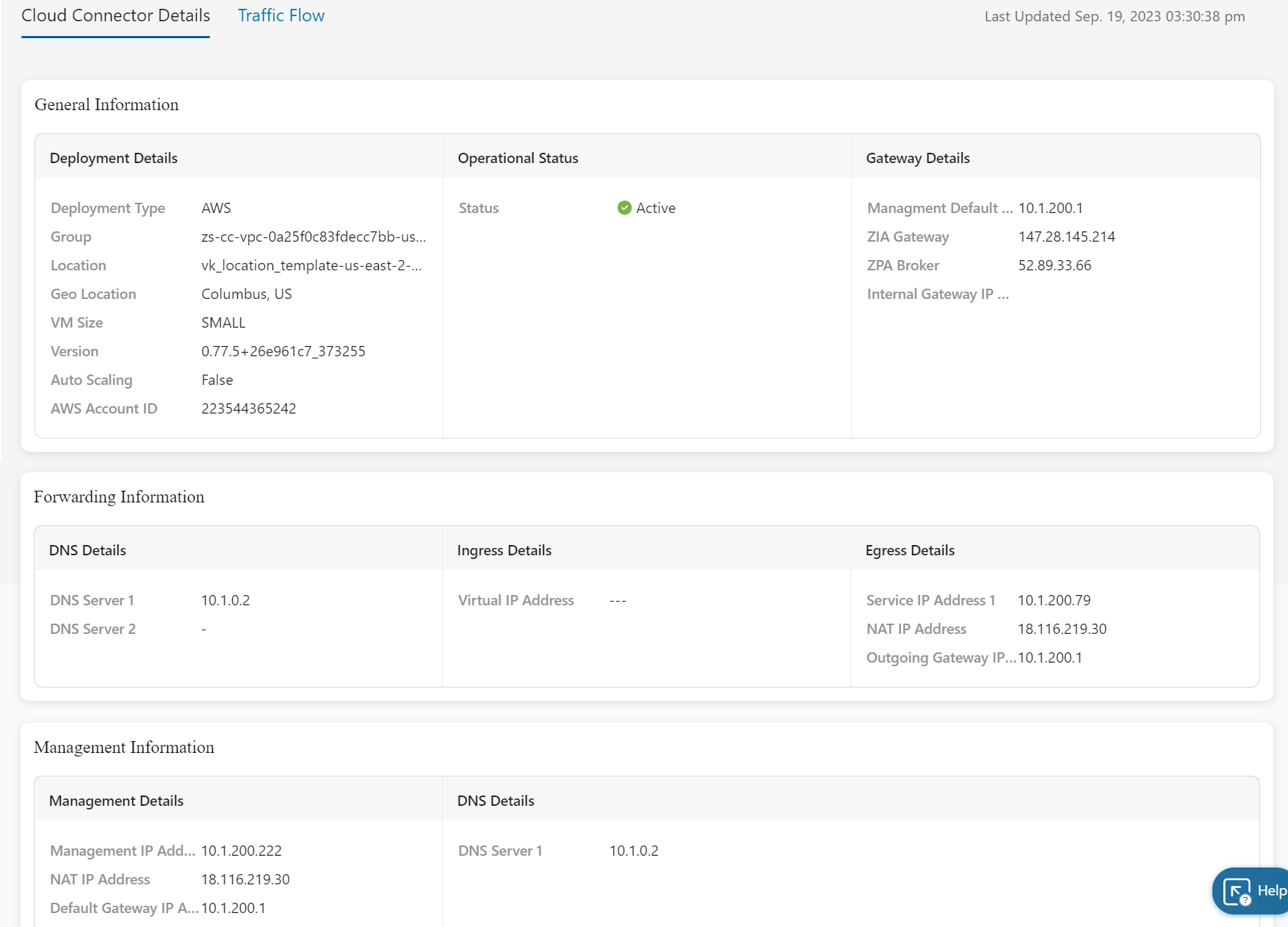Click the General Information section header
1288x927 pixels.
(x=106, y=104)
